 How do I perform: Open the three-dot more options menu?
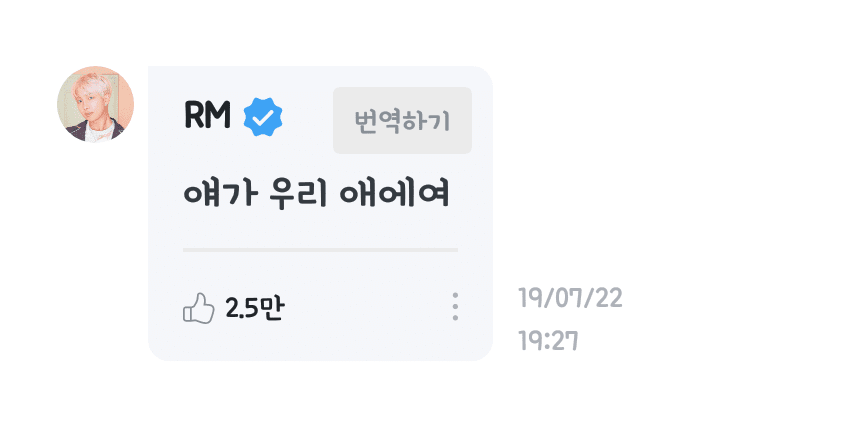[455, 307]
